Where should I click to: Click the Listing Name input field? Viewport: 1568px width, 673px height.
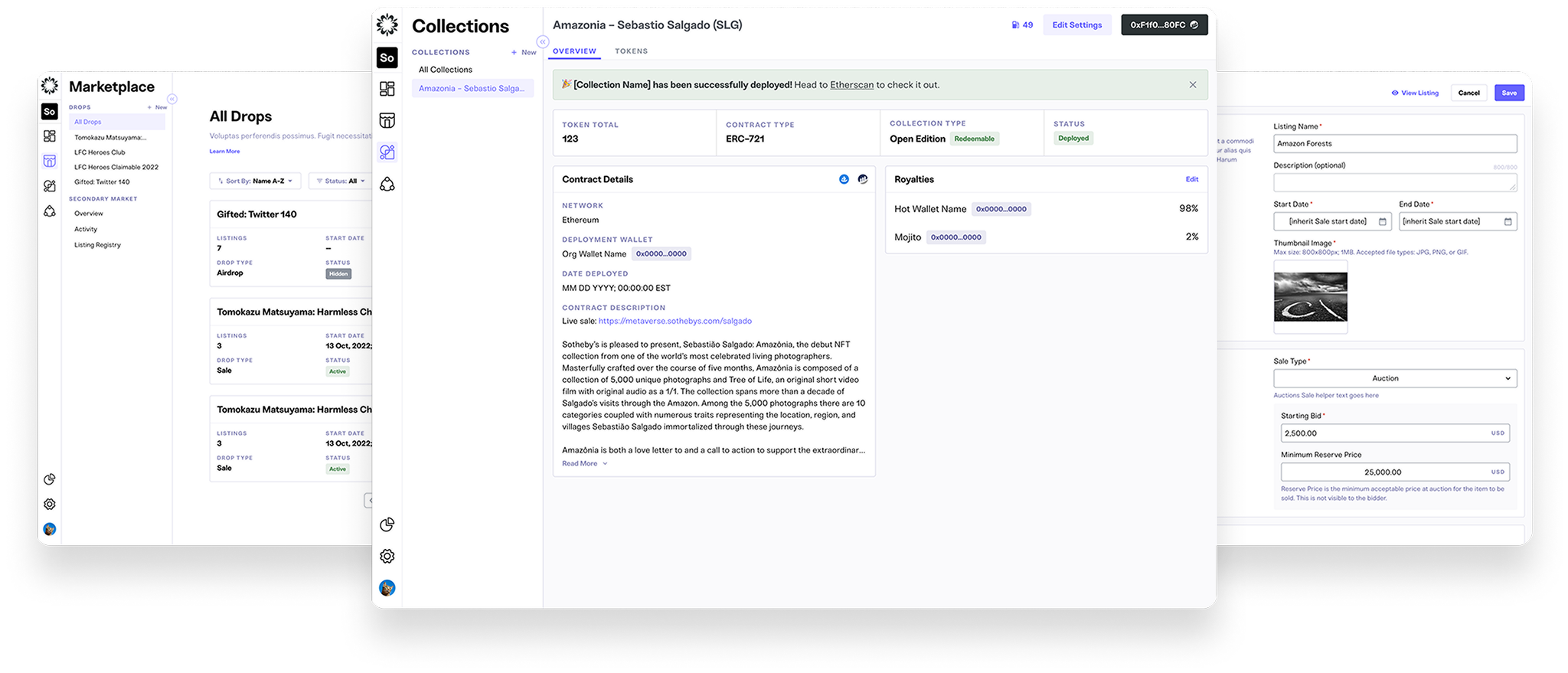1394,144
